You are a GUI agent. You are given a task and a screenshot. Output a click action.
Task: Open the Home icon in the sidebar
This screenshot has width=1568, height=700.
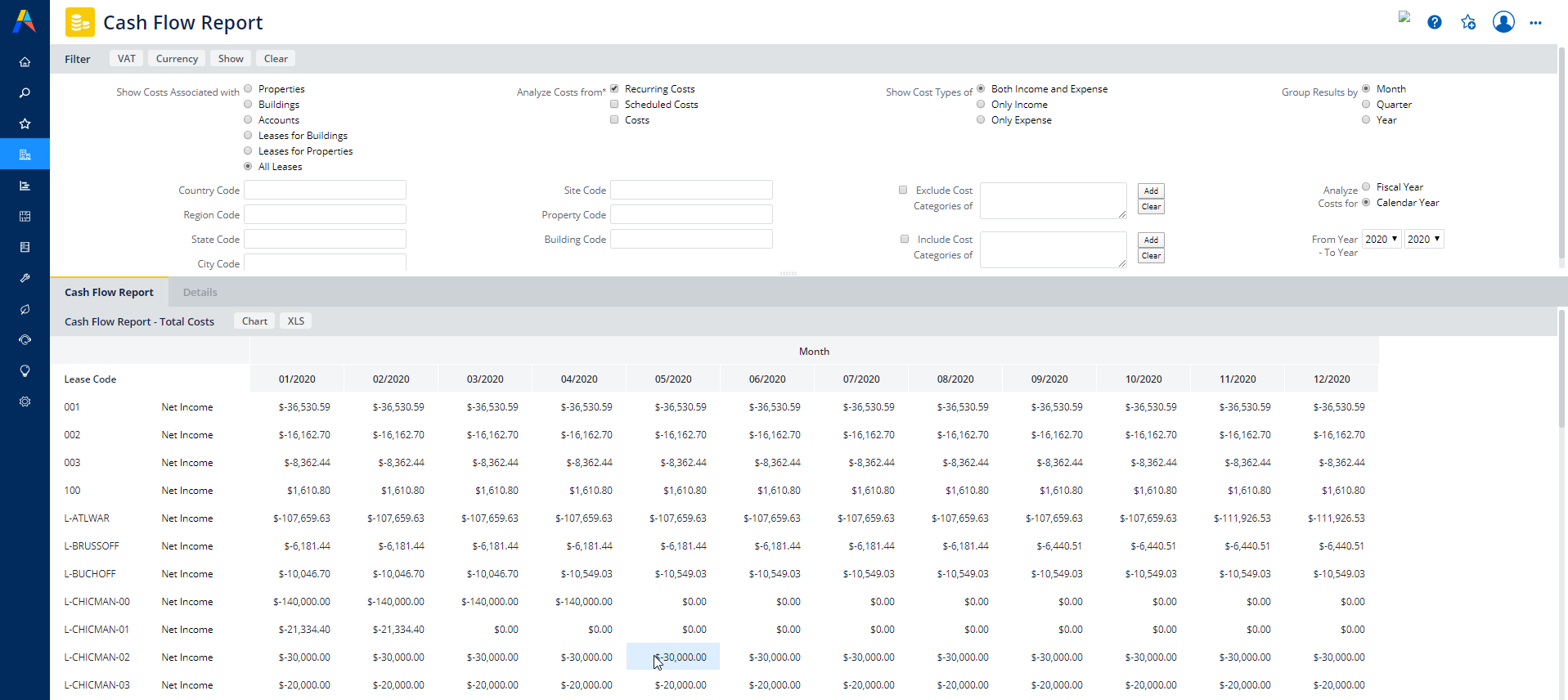tap(25, 62)
